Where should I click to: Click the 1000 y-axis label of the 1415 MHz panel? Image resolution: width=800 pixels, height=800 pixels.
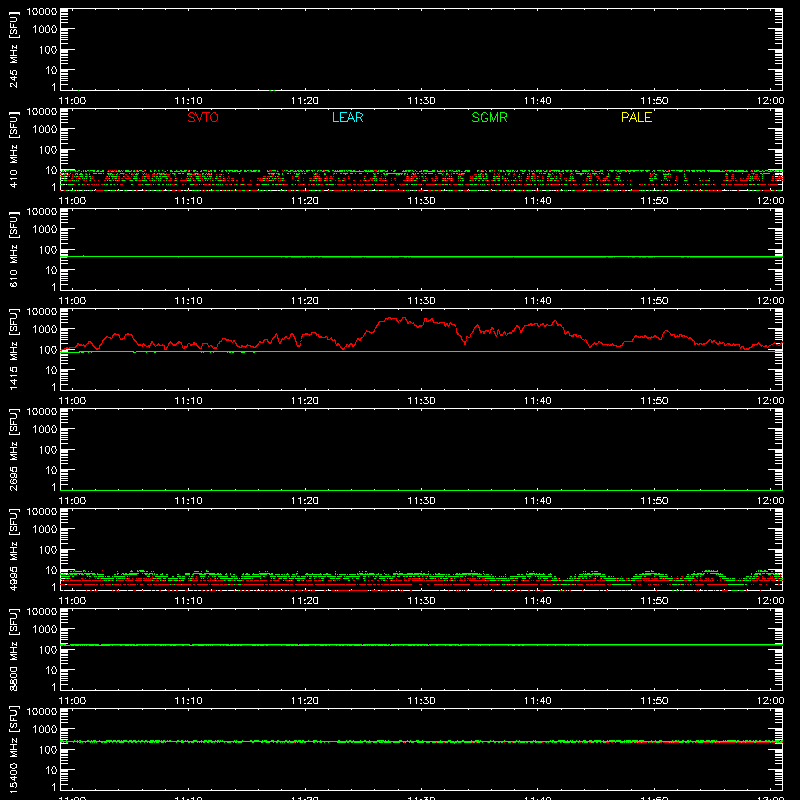tap(45, 330)
